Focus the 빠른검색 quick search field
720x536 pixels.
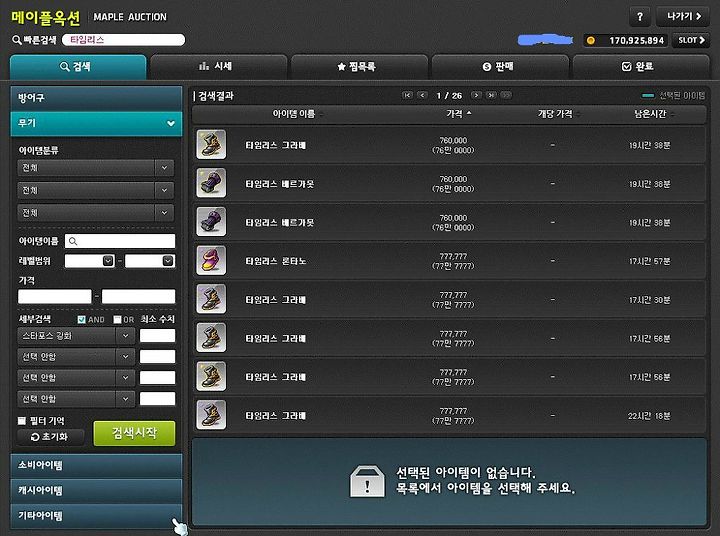[x=124, y=40]
